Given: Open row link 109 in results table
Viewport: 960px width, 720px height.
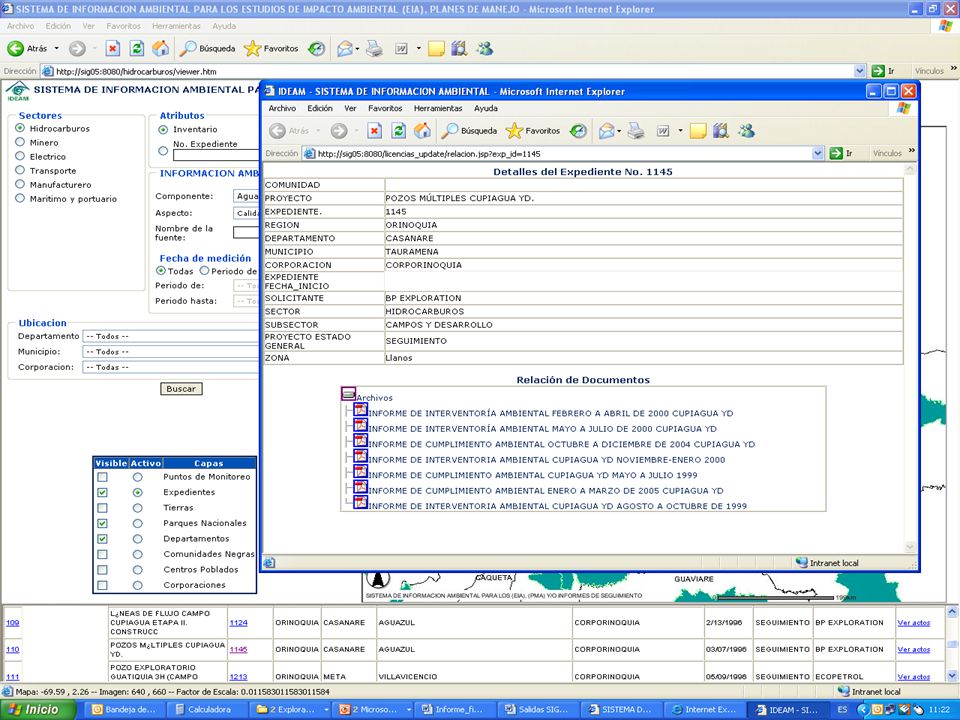Looking at the screenshot, I should click(x=12, y=623).
